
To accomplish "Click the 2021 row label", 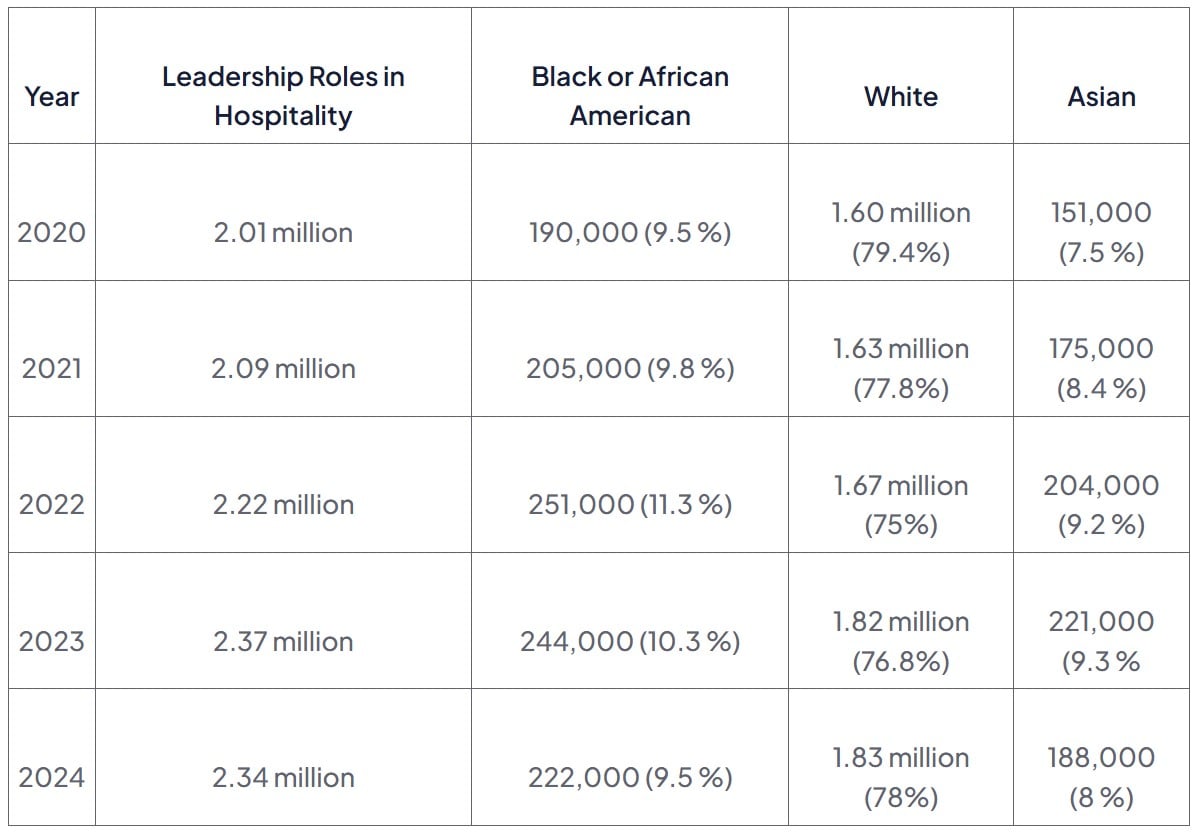I will coord(52,368).
